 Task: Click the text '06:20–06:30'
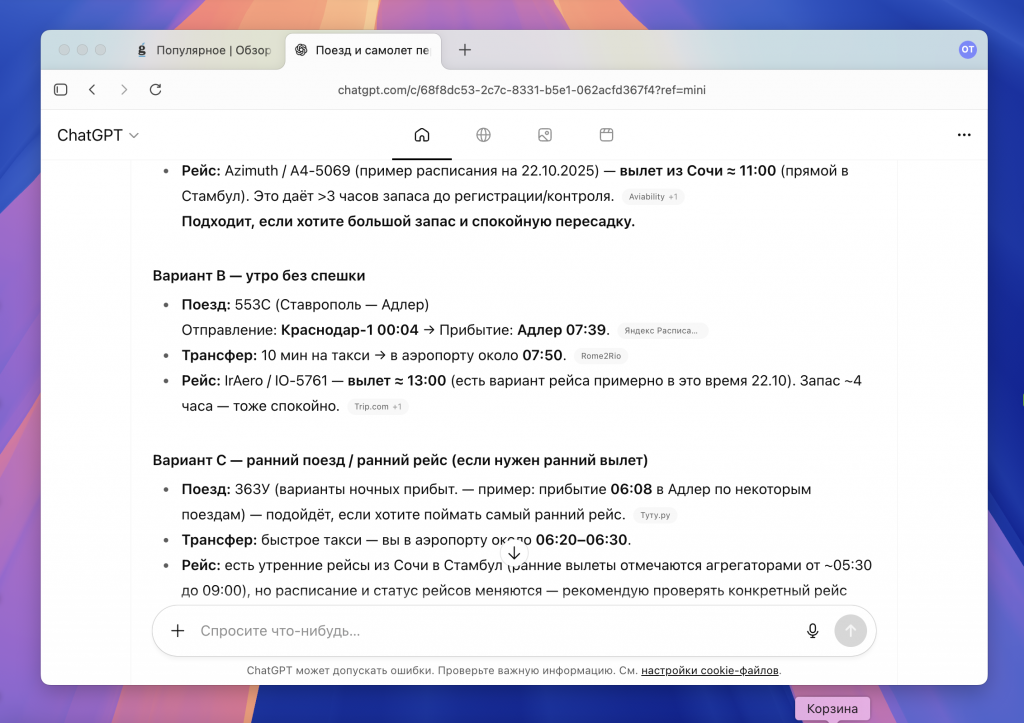(581, 540)
